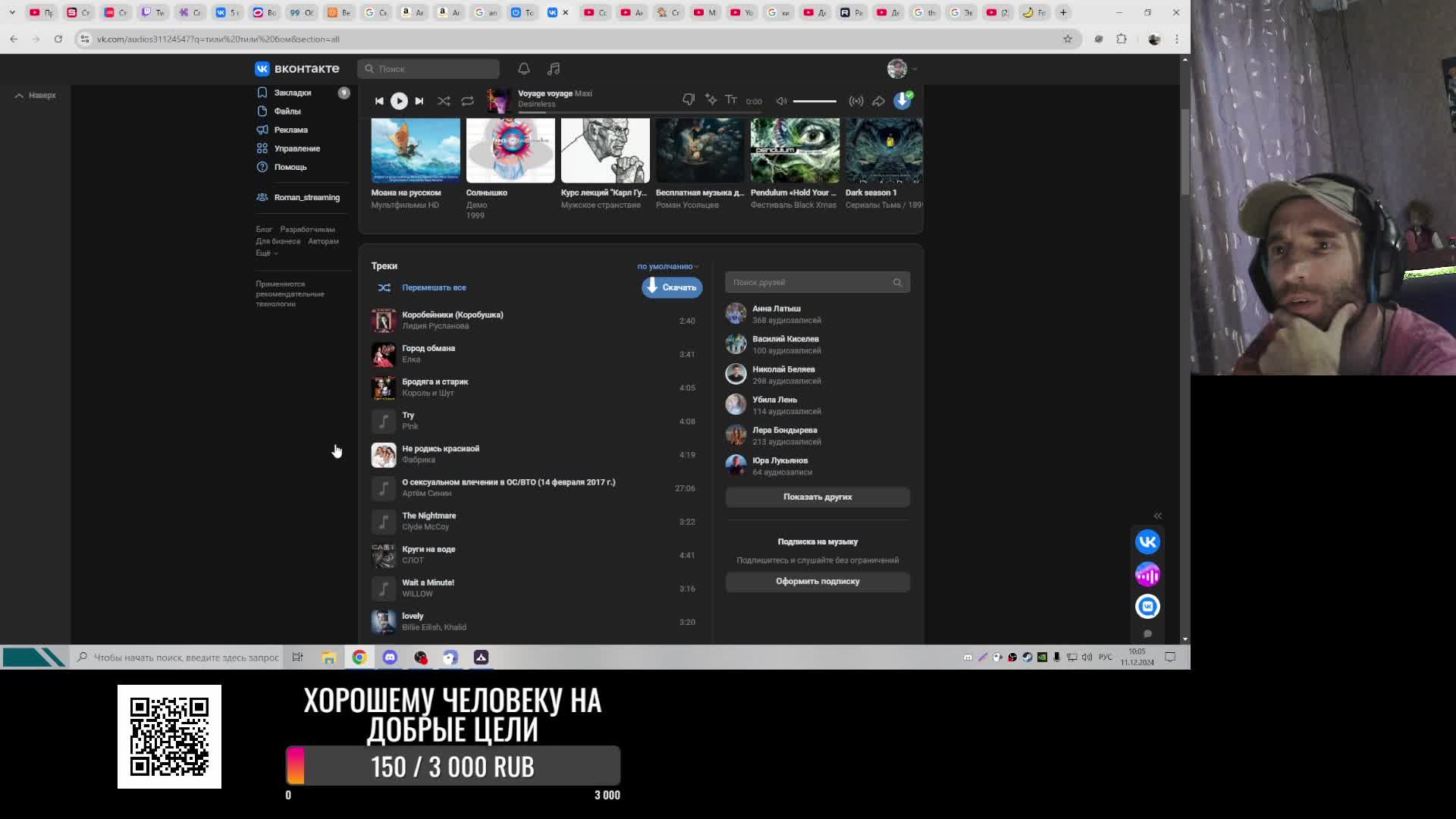
Task: Open the notifications bell
Action: 524,69
